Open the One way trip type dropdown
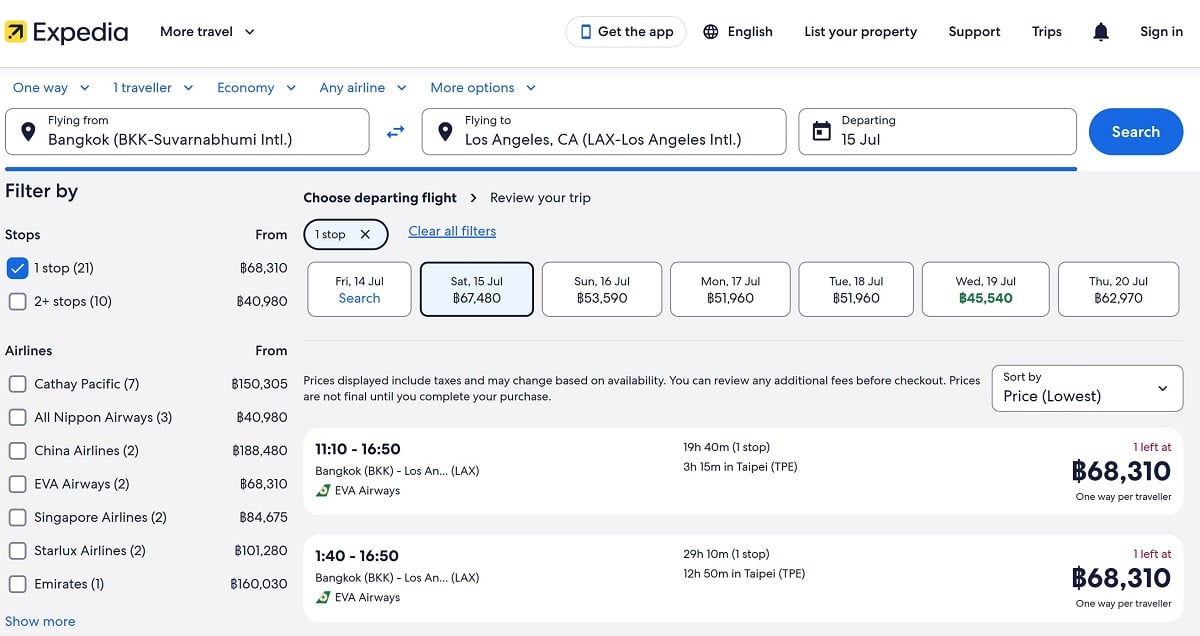This screenshot has height=636, width=1200. click(x=51, y=88)
